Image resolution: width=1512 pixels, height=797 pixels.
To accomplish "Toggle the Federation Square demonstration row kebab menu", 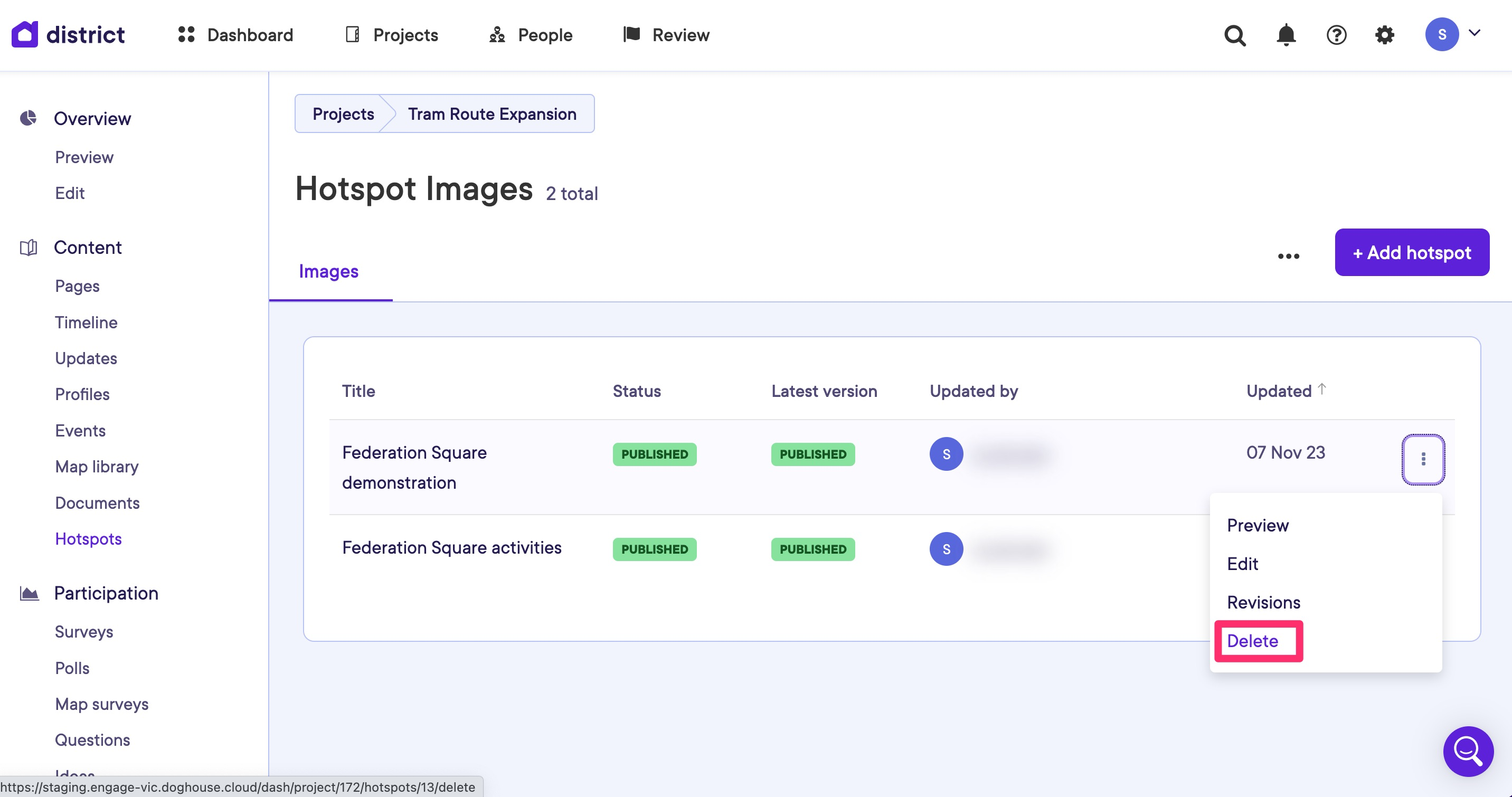I will point(1423,459).
